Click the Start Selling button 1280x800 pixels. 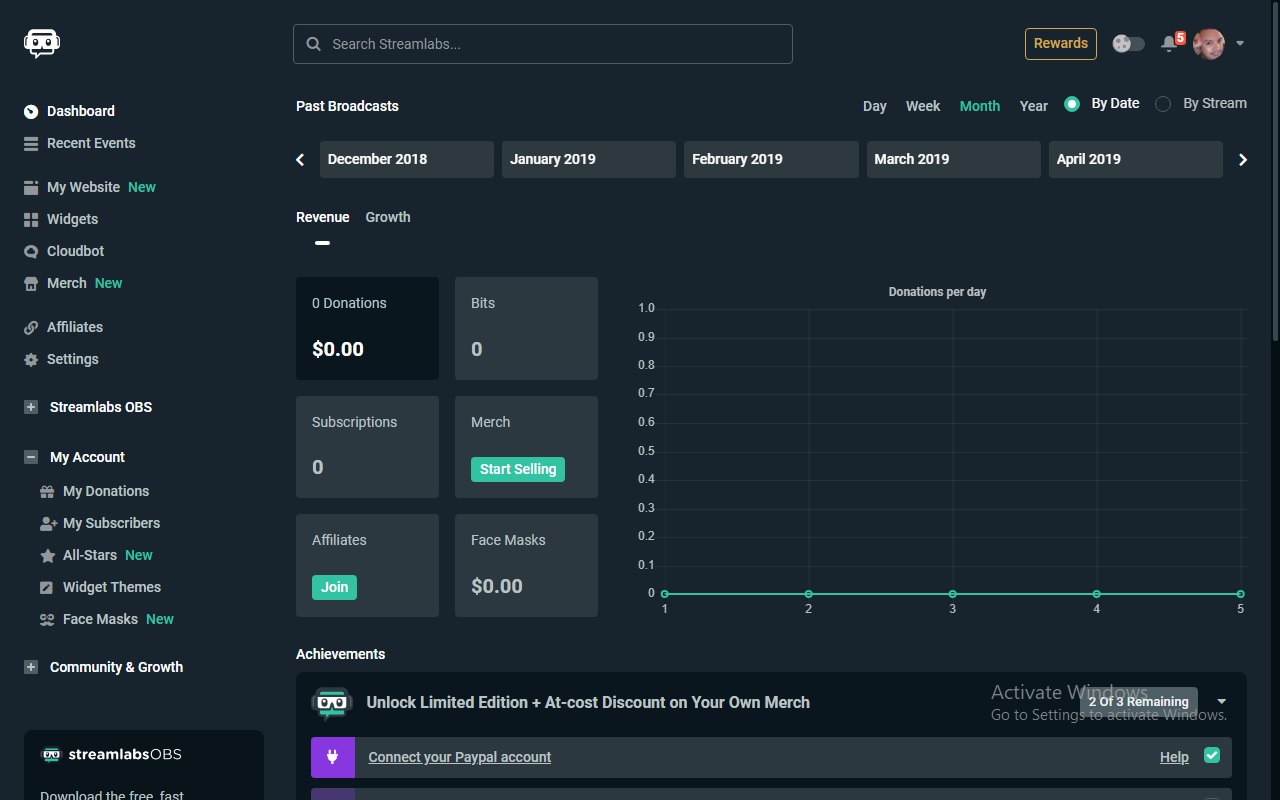pos(518,469)
